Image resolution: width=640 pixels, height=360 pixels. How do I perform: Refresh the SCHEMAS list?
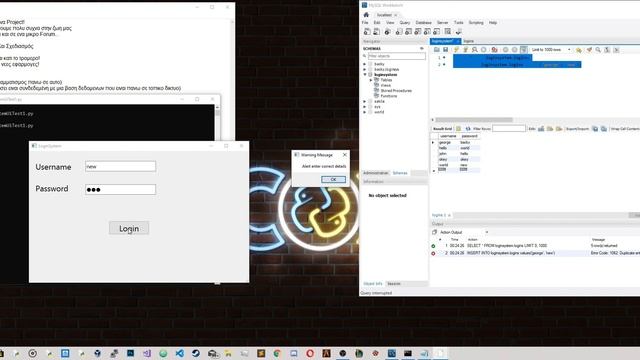(x=422, y=48)
